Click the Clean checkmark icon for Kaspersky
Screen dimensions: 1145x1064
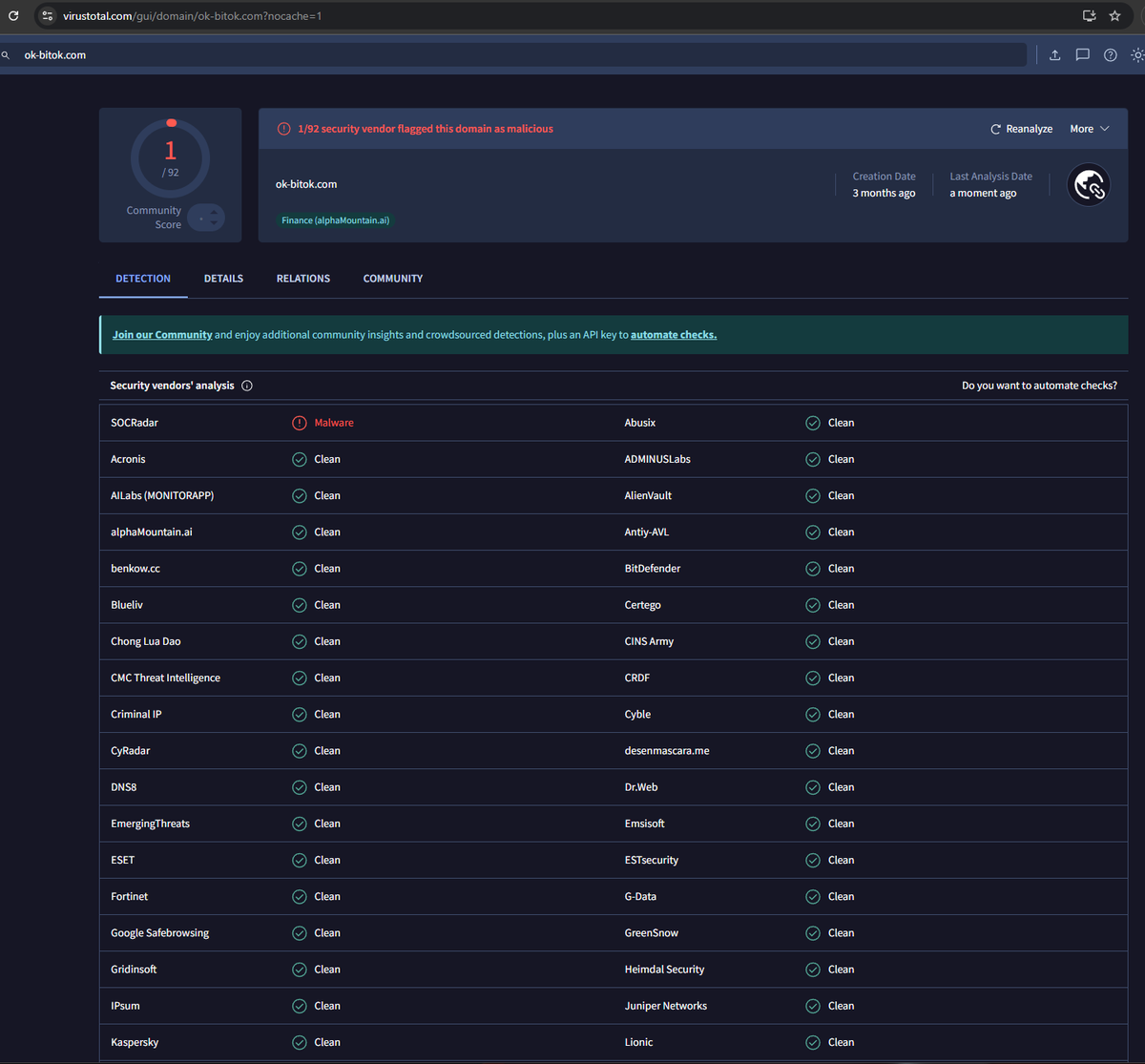[300, 1042]
